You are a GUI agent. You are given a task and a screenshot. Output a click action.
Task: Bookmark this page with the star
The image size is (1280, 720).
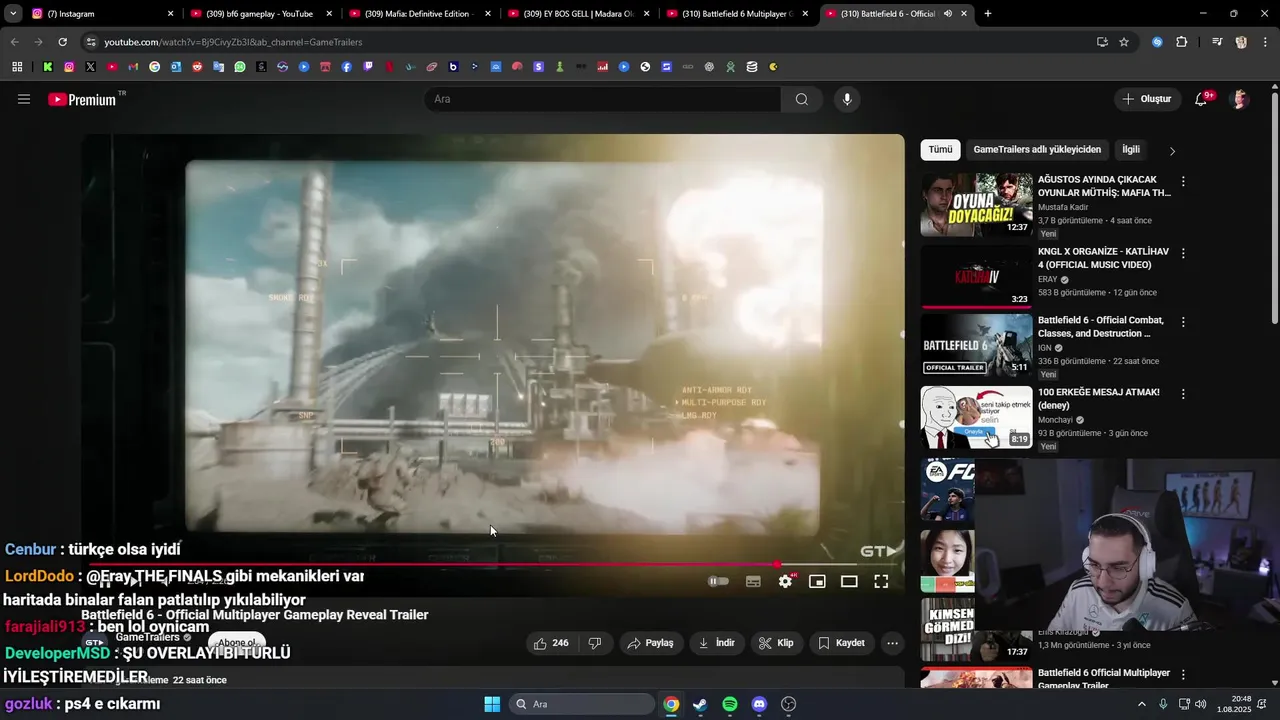coord(1124,42)
